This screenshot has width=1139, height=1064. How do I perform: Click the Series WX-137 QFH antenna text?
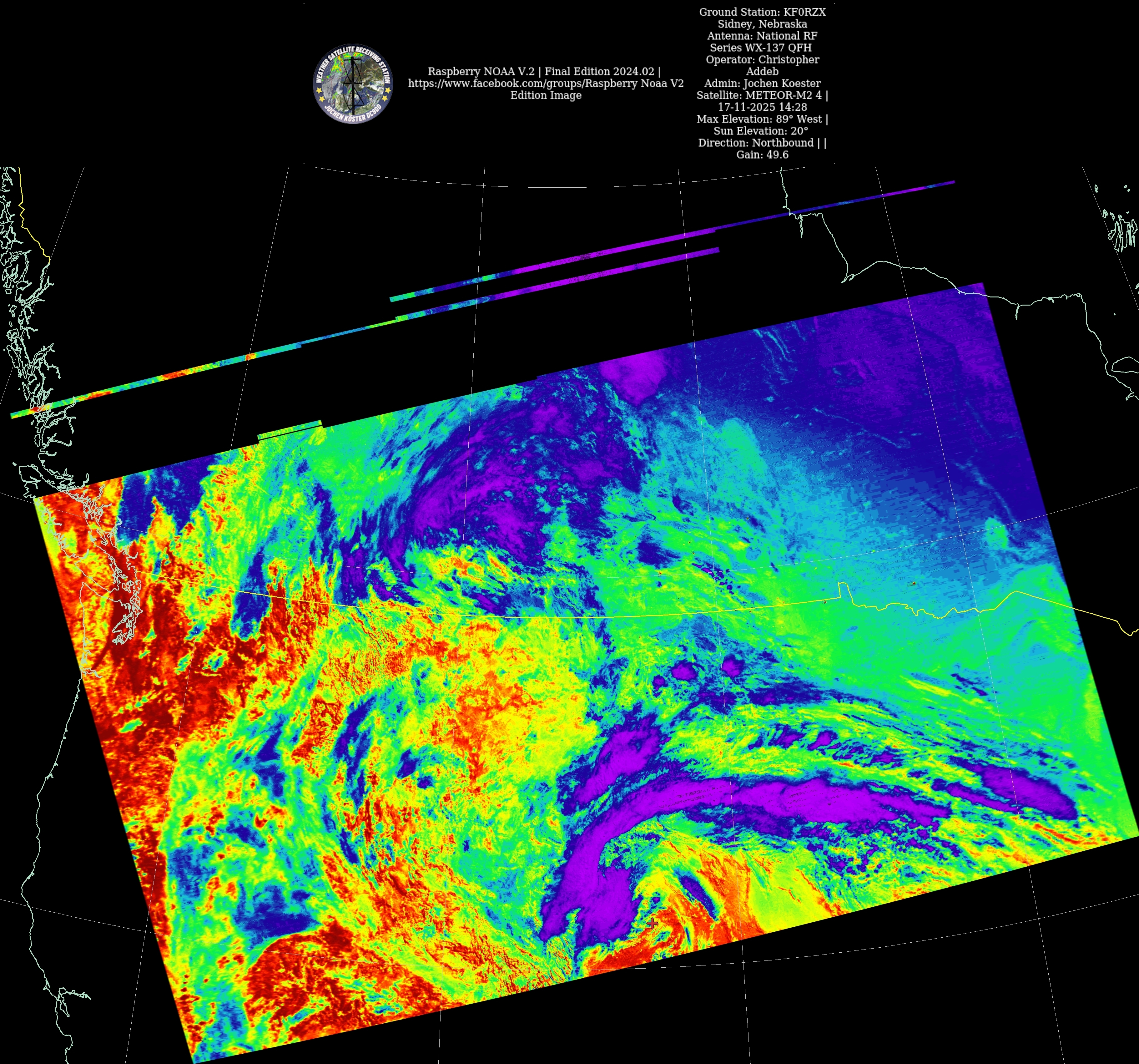point(761,48)
